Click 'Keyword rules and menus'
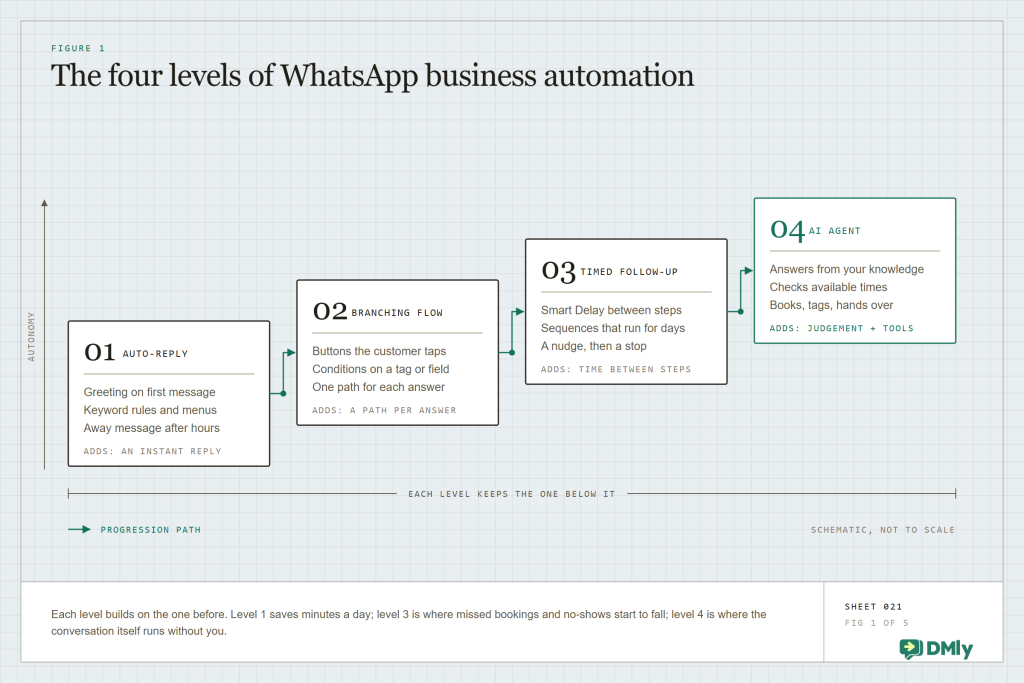 tap(150, 410)
